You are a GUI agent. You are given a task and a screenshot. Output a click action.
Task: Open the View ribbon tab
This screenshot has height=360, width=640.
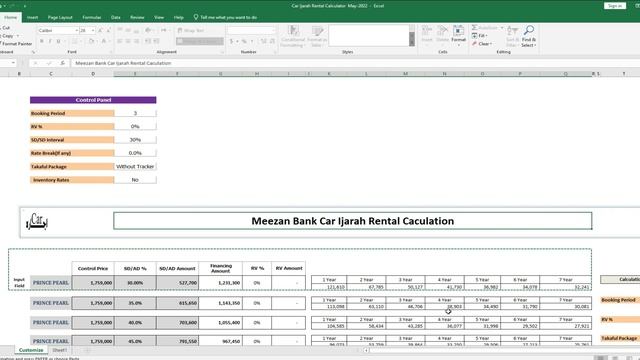(159, 18)
